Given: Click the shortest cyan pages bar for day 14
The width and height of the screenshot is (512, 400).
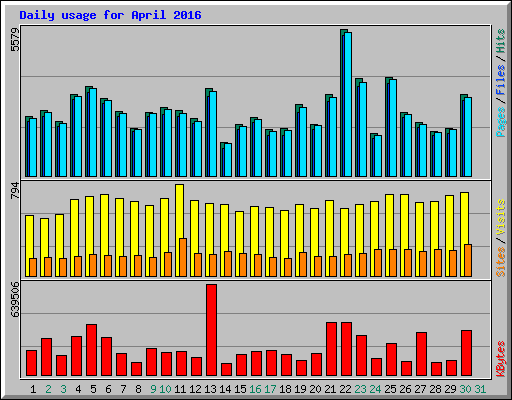Looking at the screenshot, I should tap(228, 160).
